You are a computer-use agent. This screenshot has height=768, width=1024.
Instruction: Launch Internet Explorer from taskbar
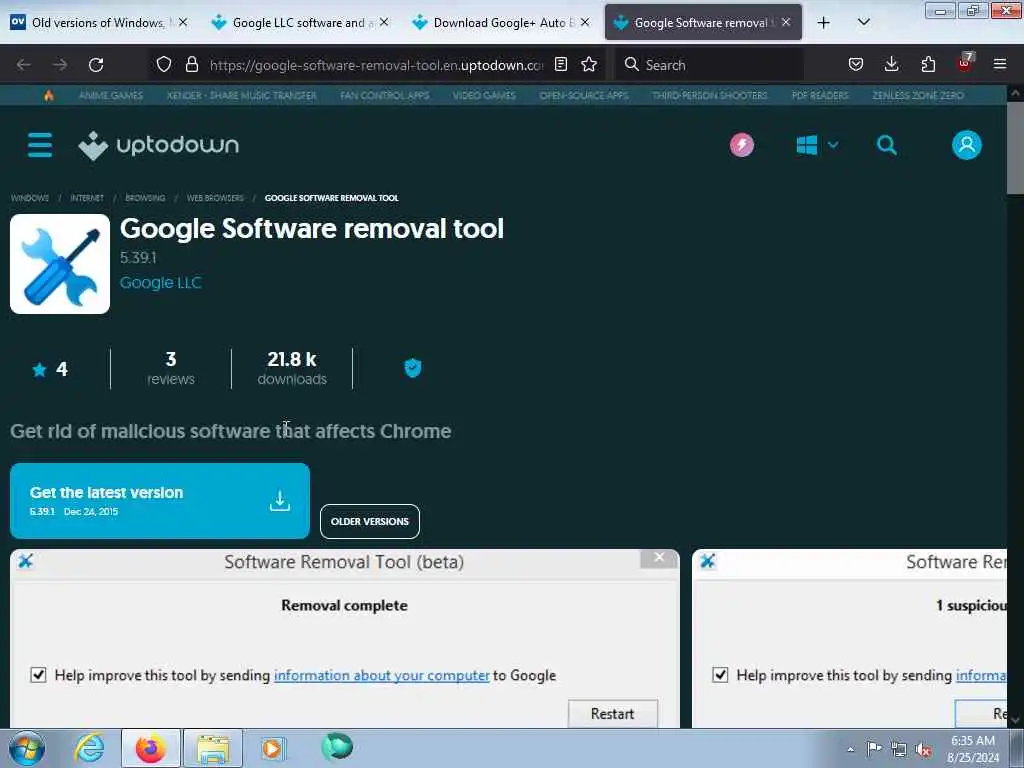pyautogui.click(x=88, y=748)
